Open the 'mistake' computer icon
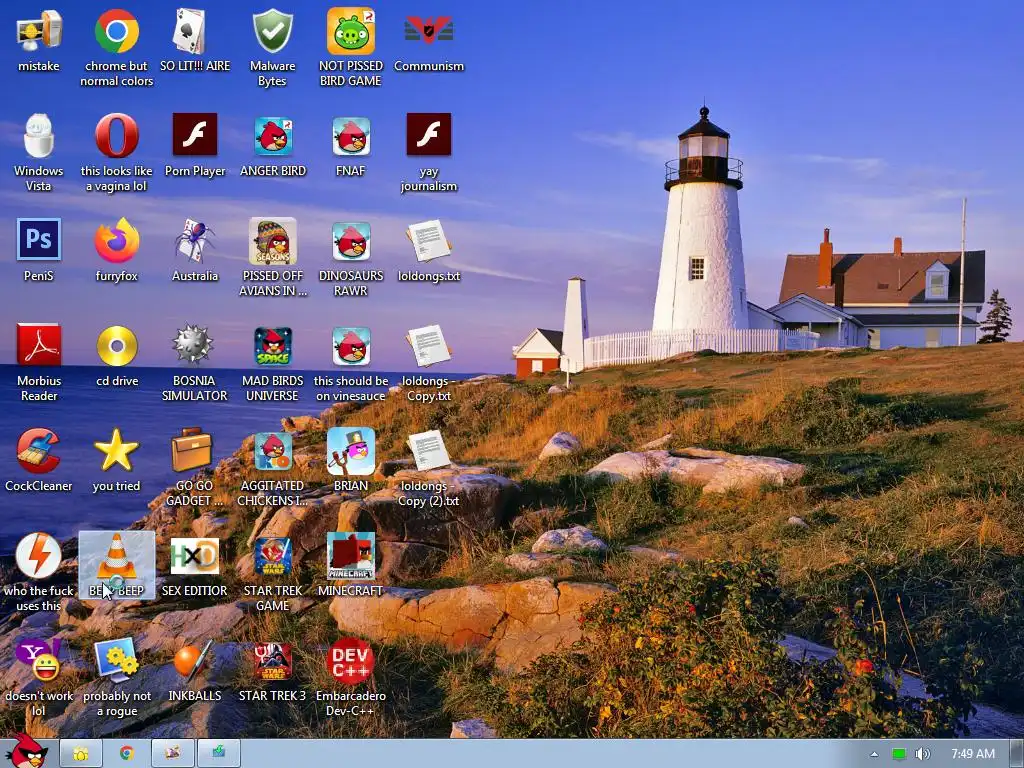Screen dimensions: 1024x768 click(x=39, y=31)
